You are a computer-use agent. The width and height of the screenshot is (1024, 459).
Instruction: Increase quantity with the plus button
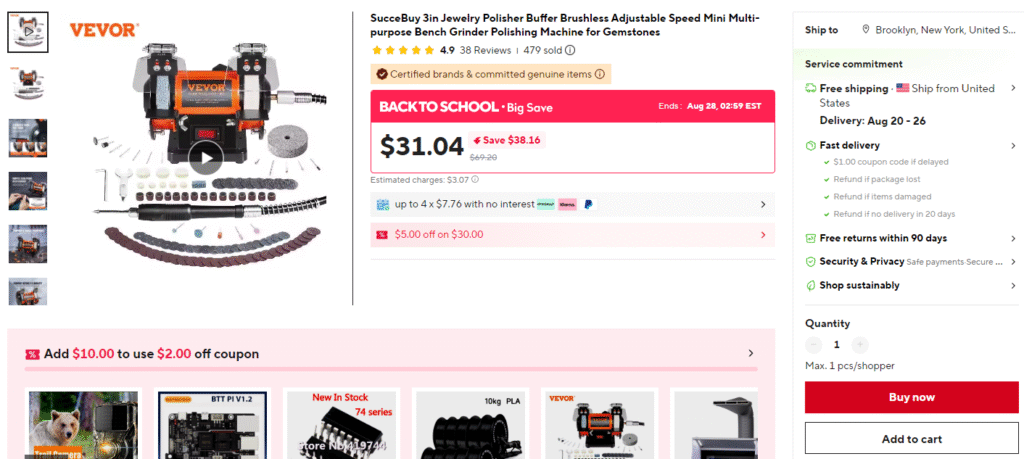tap(861, 345)
